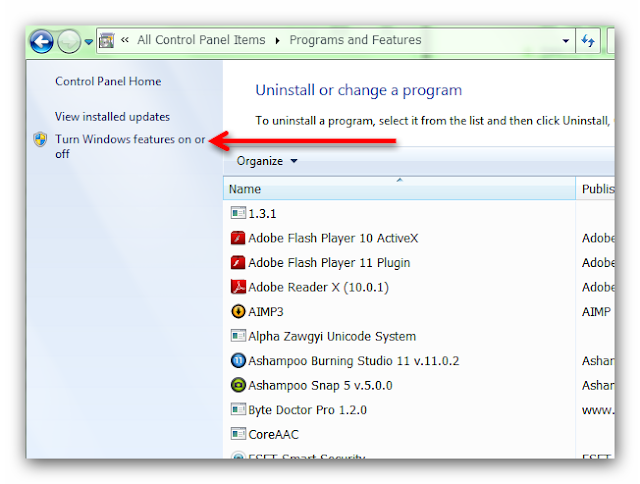Screen dimensions: 640x484
Task: Open the Organize dropdown menu
Action: tap(267, 161)
